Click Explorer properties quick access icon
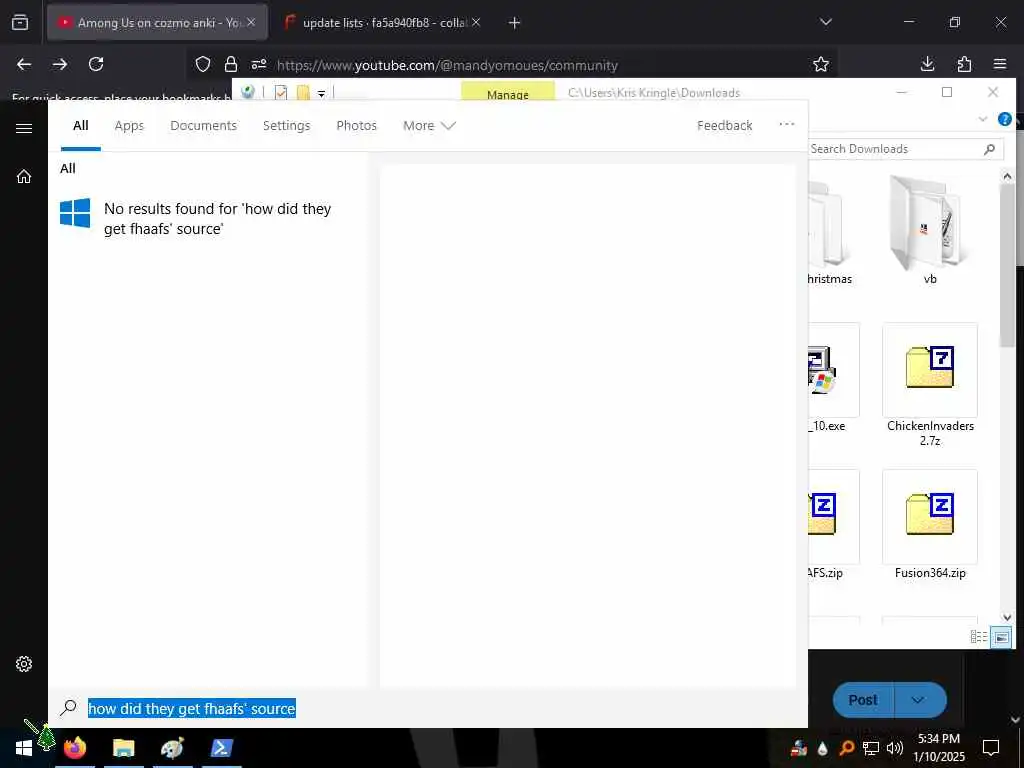Screen dimensions: 1024x768 click(x=281, y=93)
